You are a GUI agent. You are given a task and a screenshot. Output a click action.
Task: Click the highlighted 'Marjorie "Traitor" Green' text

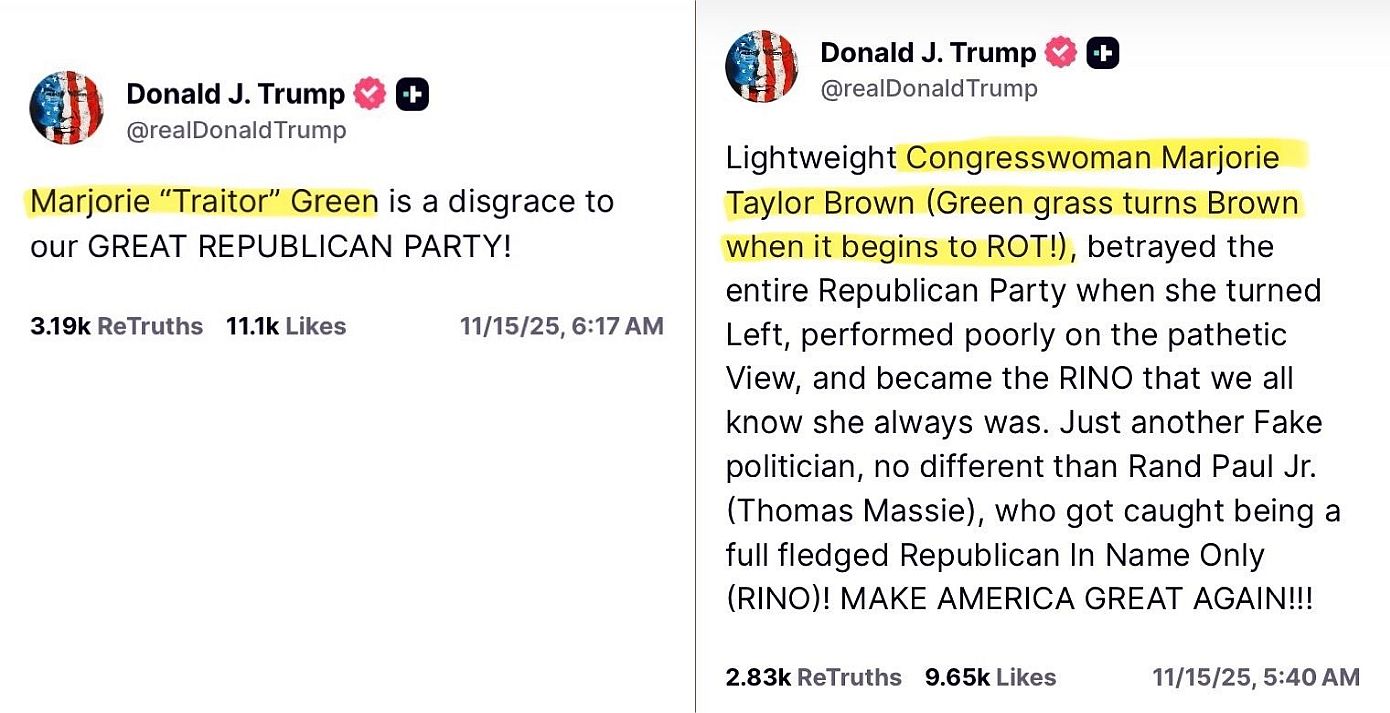[x=204, y=202]
